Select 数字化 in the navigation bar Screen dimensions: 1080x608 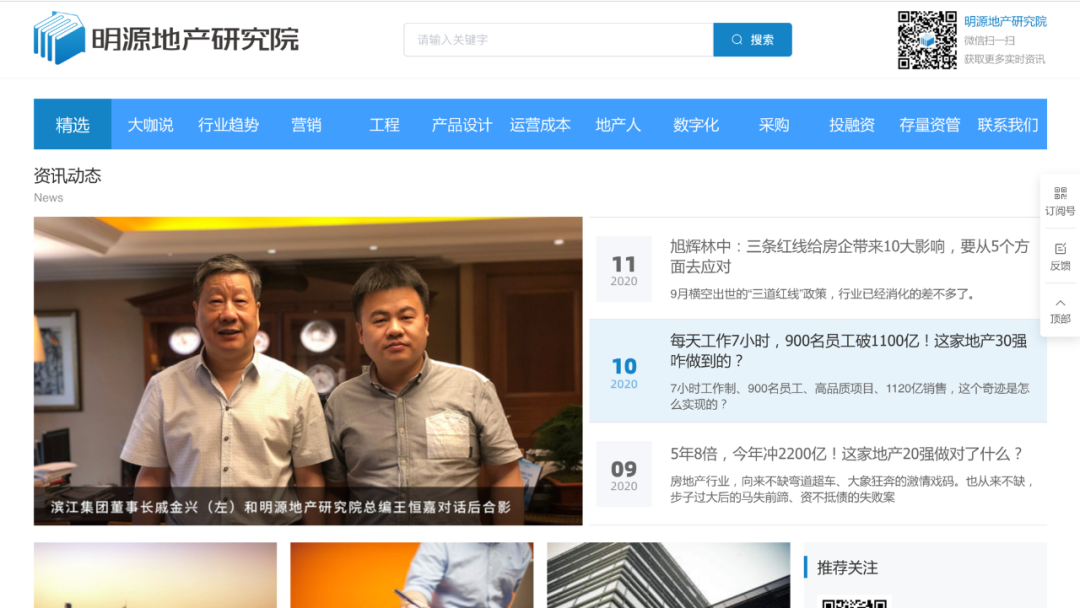(696, 125)
